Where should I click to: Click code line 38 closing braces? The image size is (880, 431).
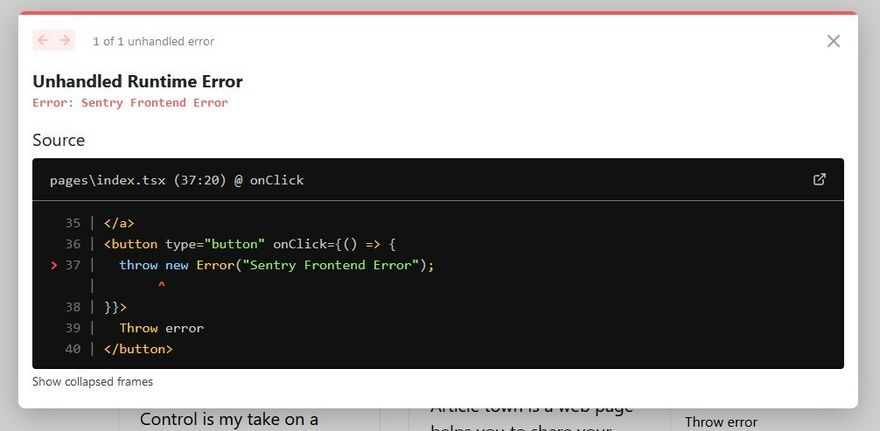pos(116,307)
